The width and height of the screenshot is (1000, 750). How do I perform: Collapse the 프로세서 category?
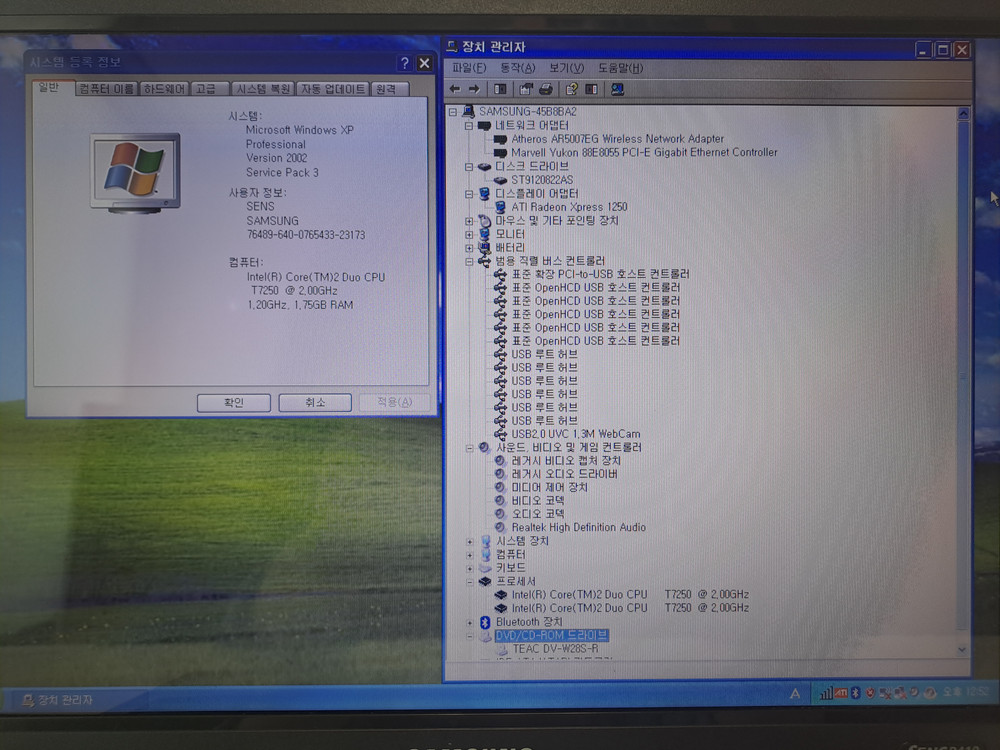coord(469,582)
